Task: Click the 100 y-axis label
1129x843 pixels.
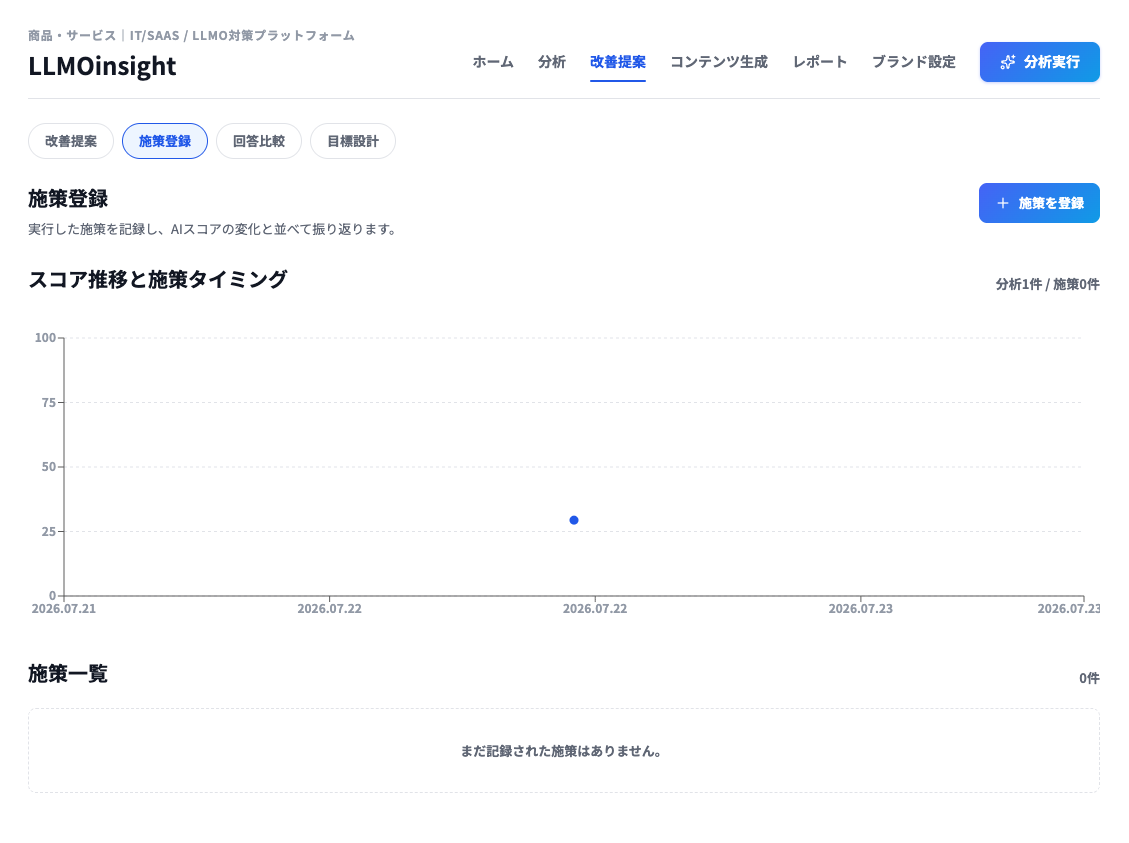Action: click(x=45, y=338)
